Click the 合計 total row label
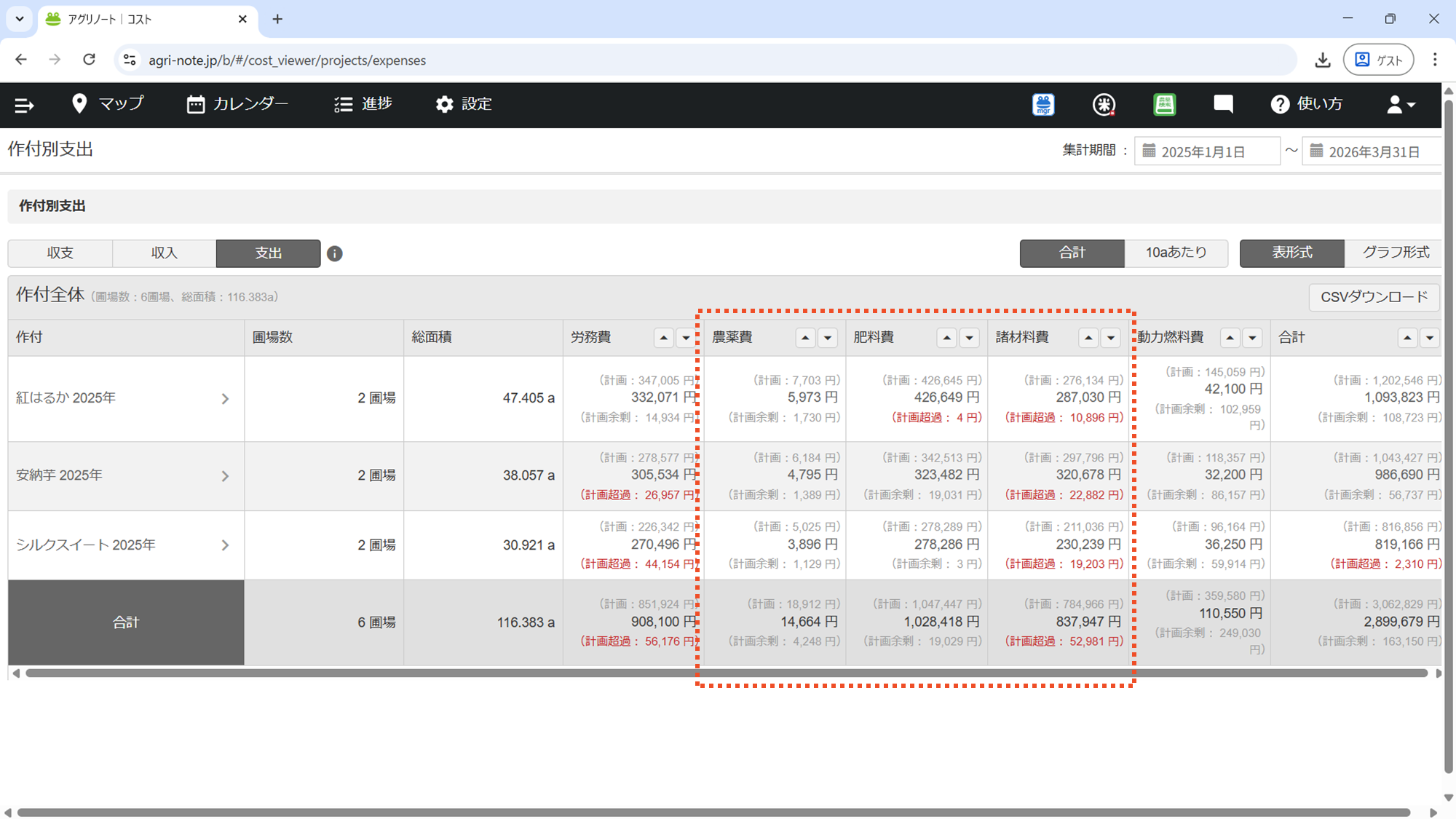 [126, 622]
